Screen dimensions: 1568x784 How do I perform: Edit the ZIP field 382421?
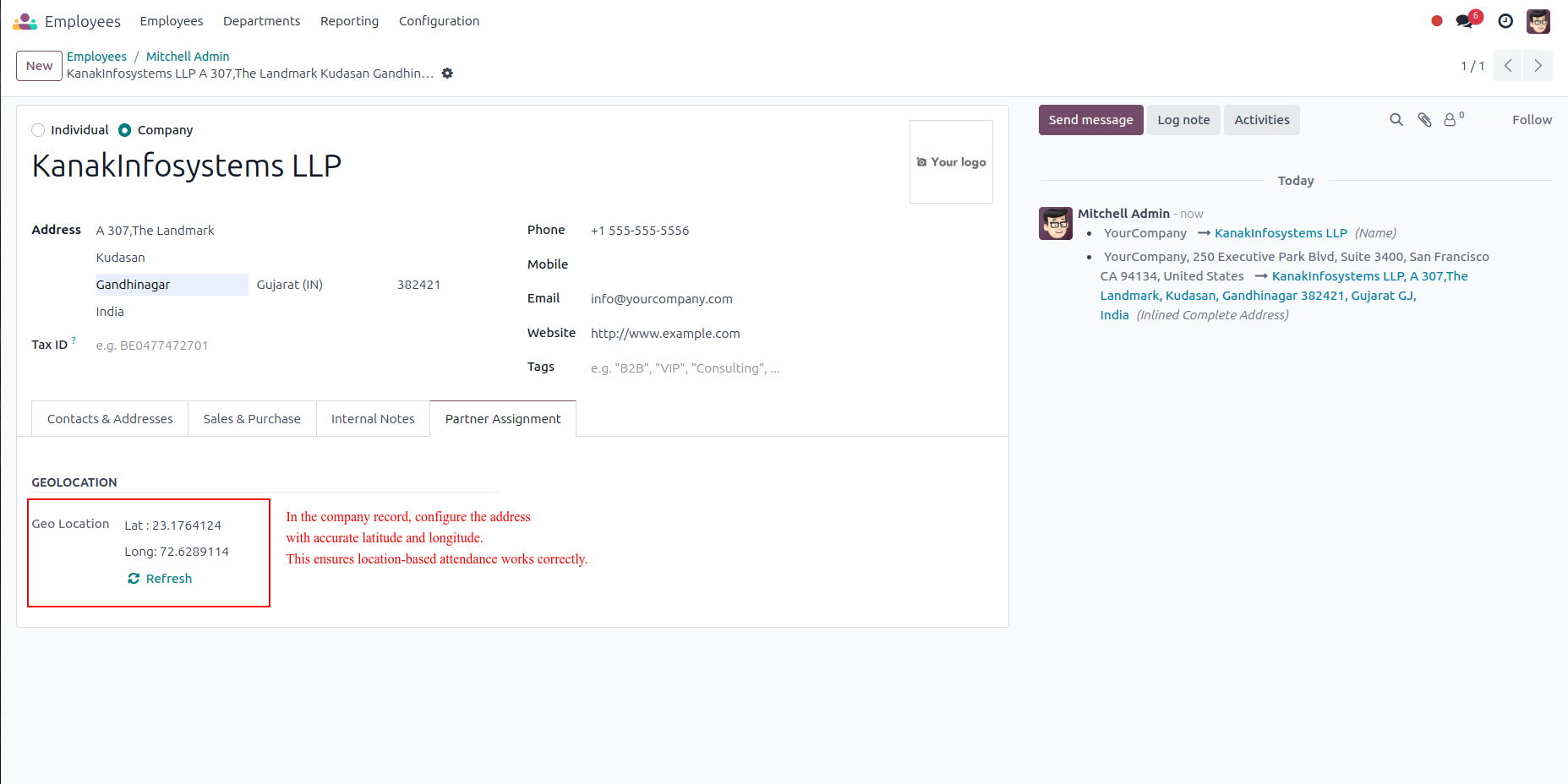[446, 285]
